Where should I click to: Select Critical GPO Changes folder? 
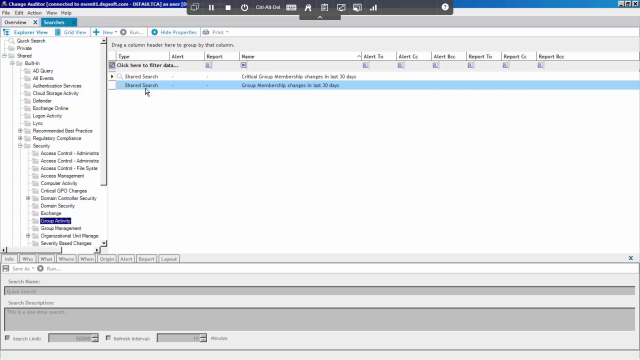[x=64, y=191]
